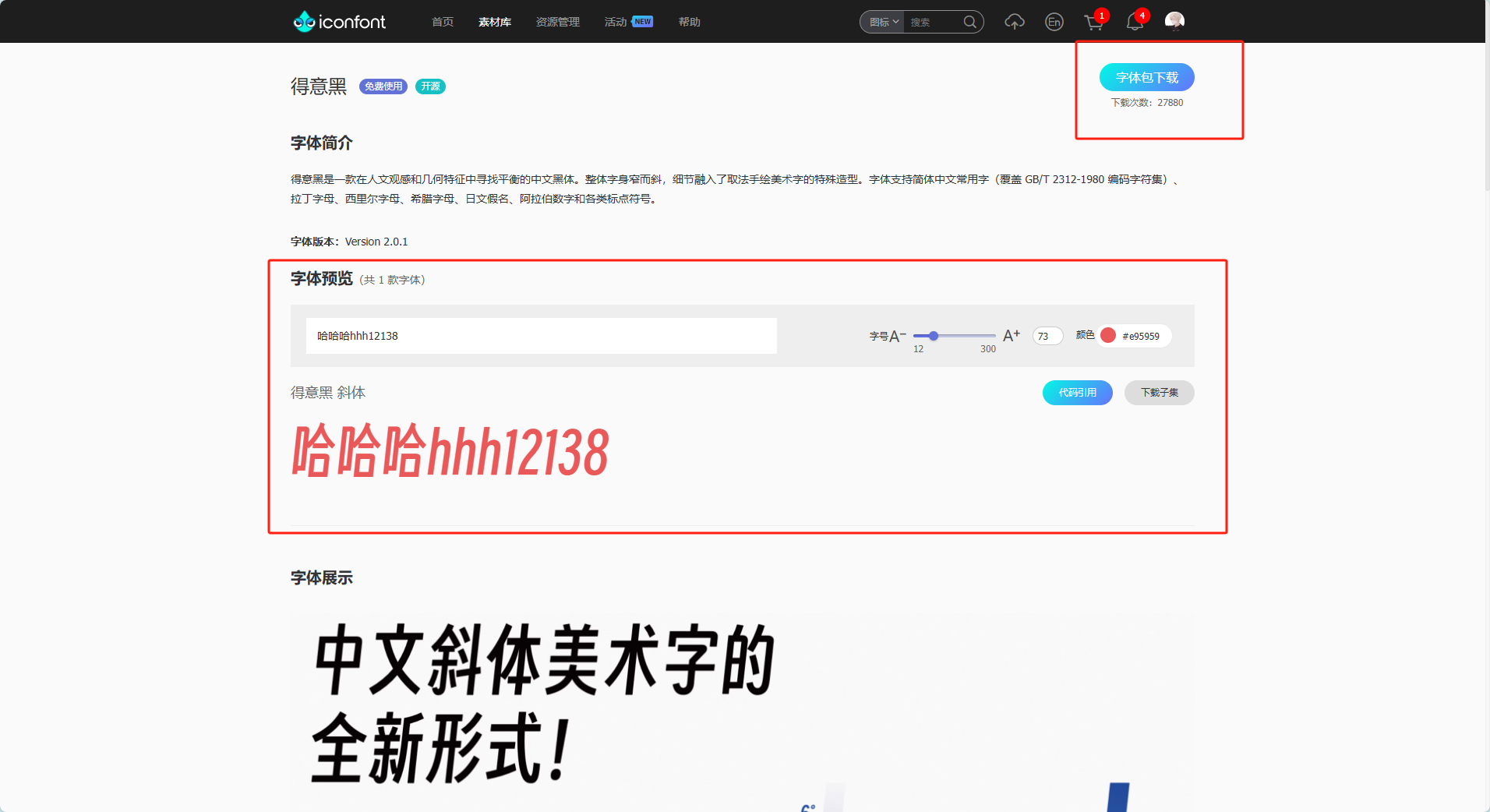Open the 帮助 menu item
This screenshot has height=812, width=1490.
click(x=689, y=22)
